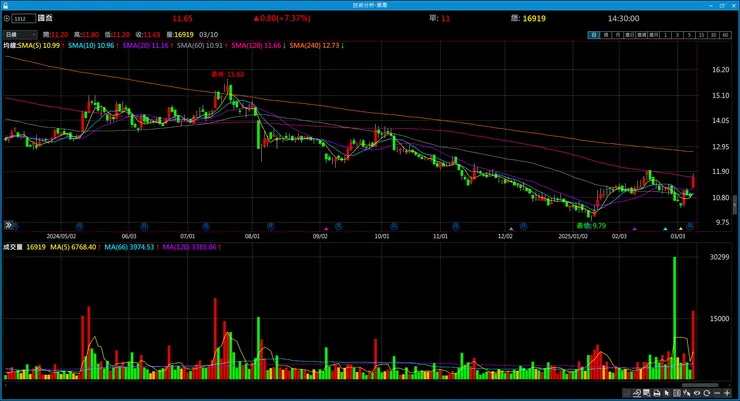740x401 pixels.
Task: Click the circular refresh icon in bottom toolbar
Action: tap(706, 393)
